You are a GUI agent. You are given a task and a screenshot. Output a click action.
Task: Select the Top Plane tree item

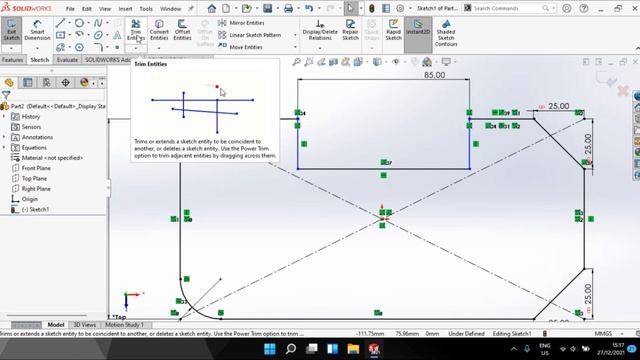[29, 178]
